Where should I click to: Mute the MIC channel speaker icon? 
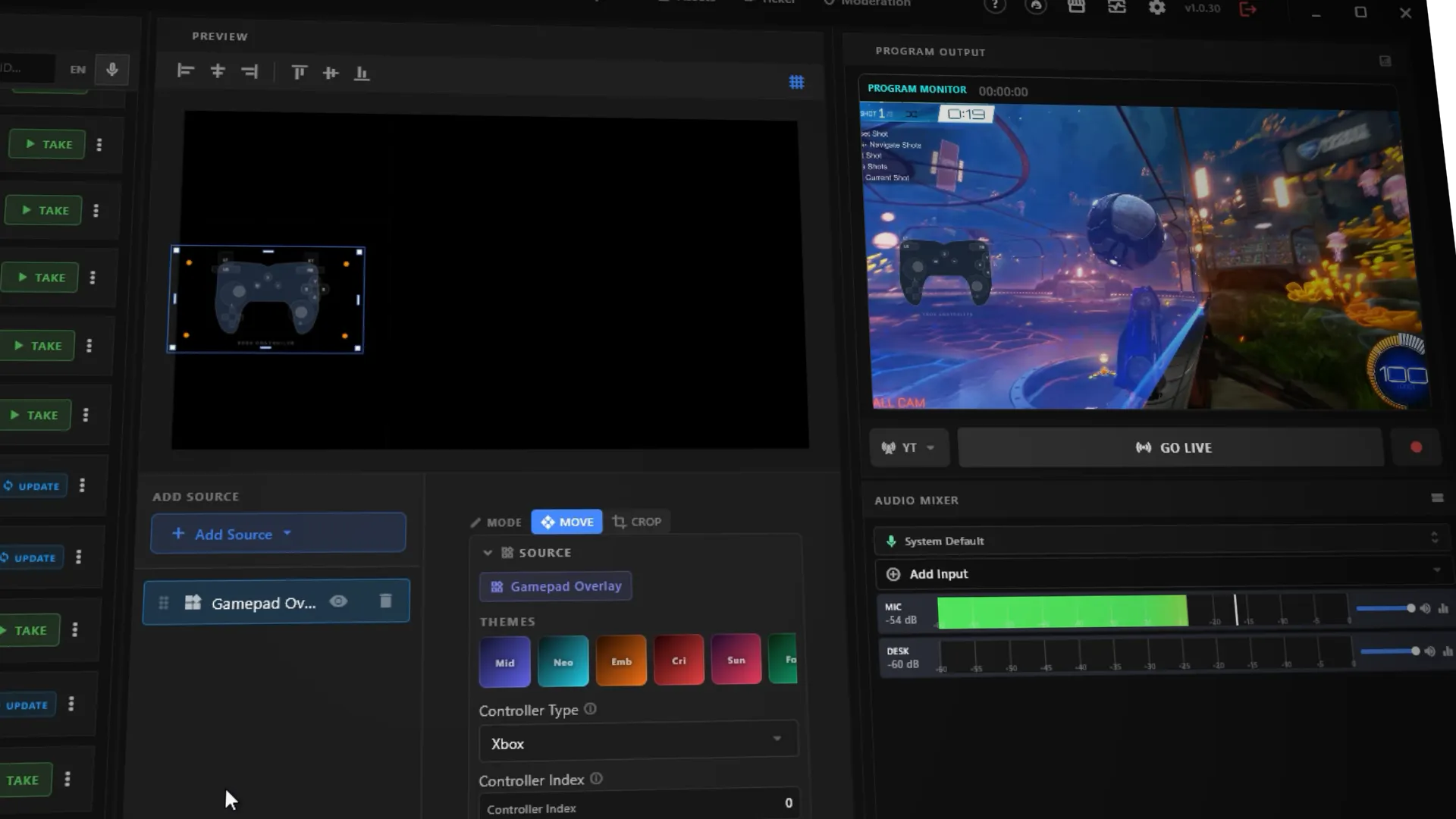[1426, 609]
